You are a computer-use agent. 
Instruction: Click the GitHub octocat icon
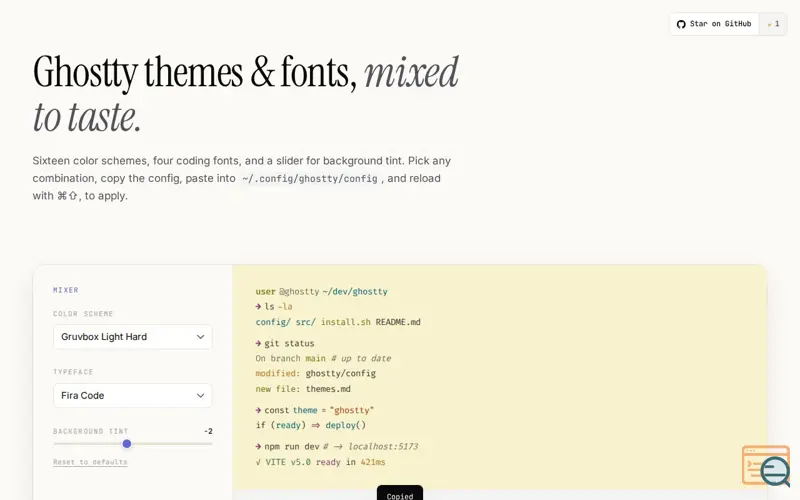681,24
